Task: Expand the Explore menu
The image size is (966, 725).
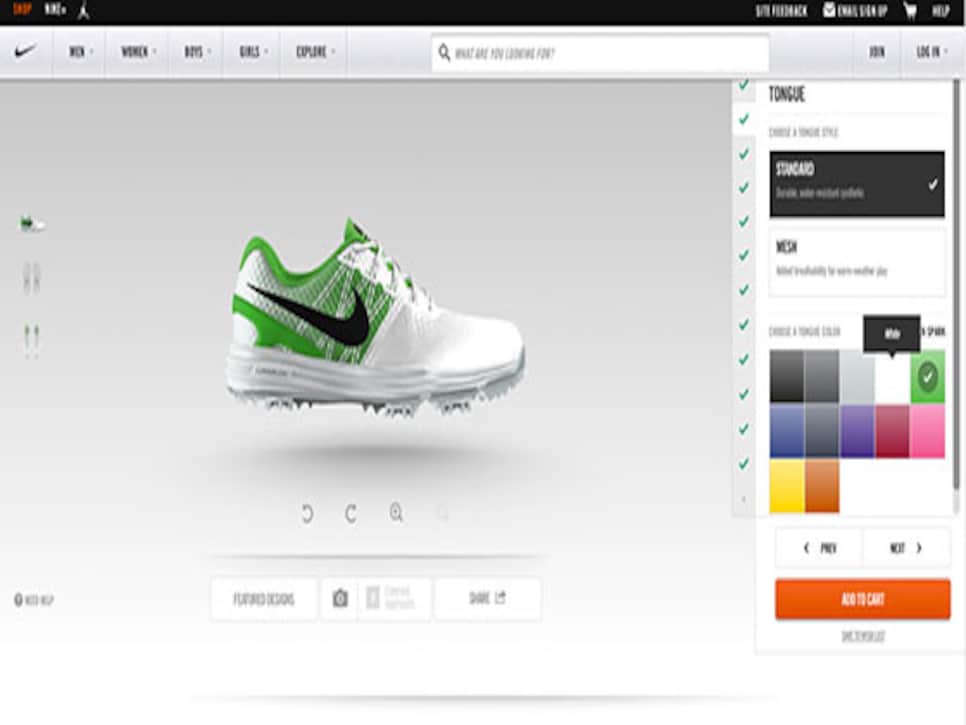Action: [315, 52]
